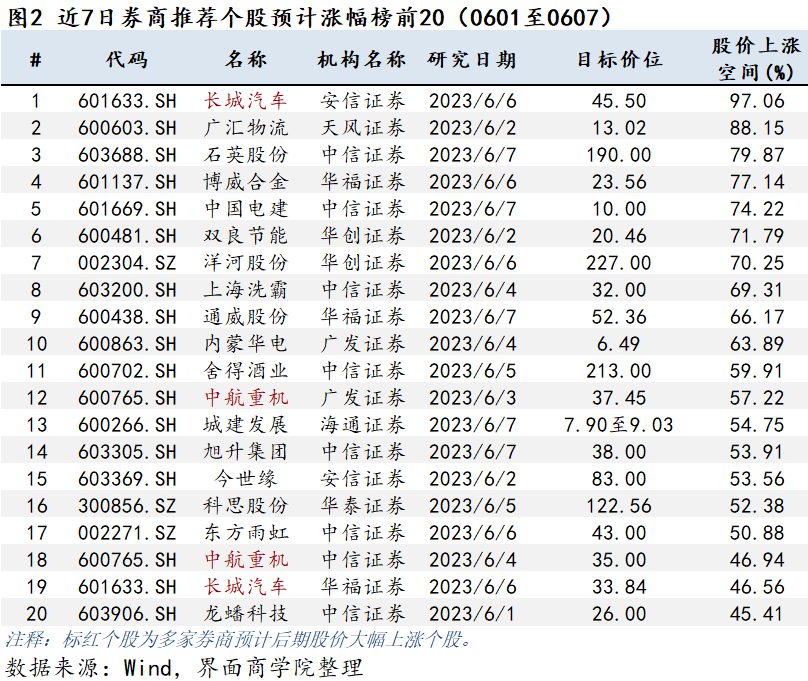Viewport: 808px width, 681px height.
Task: Click the stock name 通威股份
Action: 246,317
